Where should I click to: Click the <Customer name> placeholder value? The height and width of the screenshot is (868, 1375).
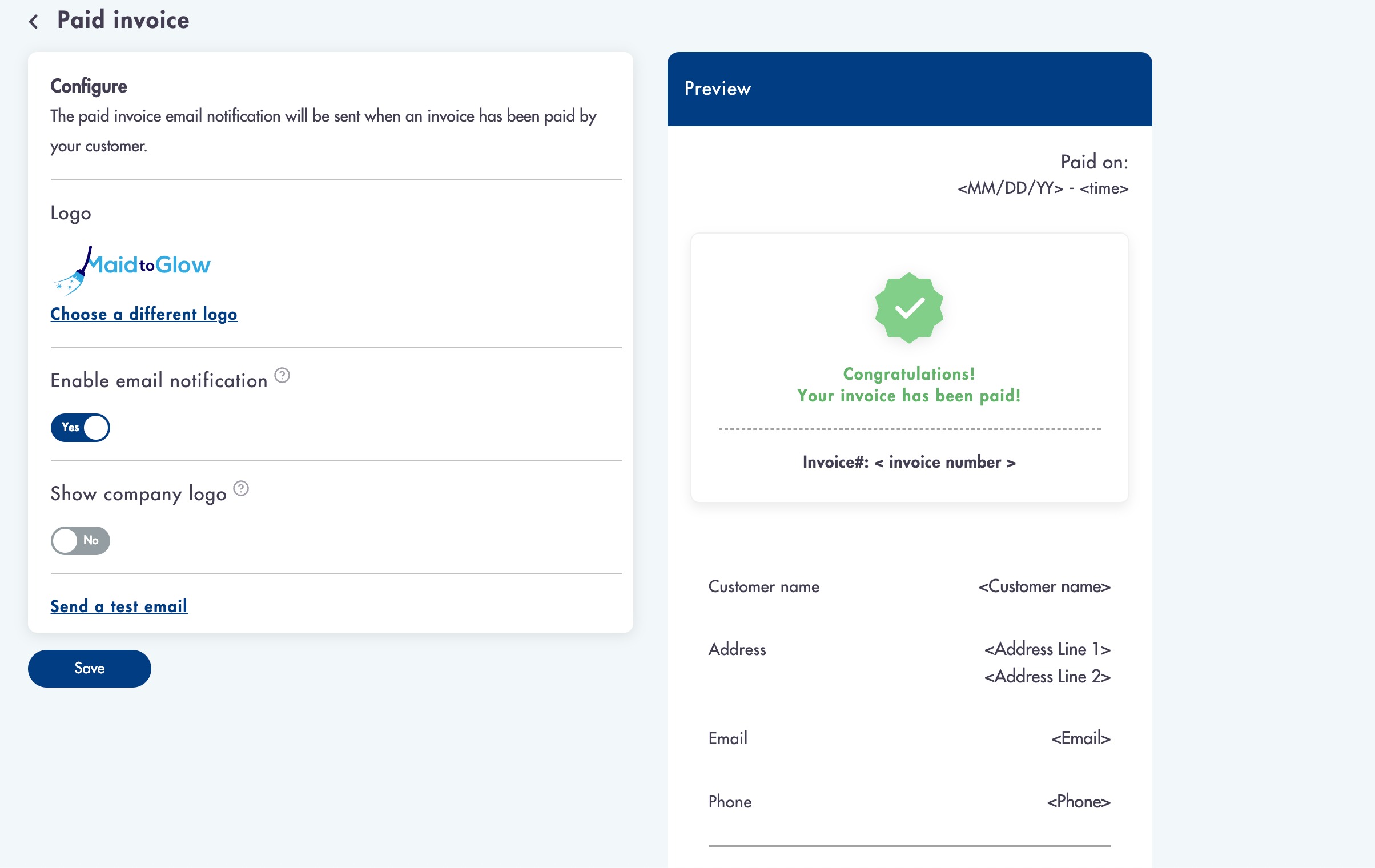pos(1044,586)
